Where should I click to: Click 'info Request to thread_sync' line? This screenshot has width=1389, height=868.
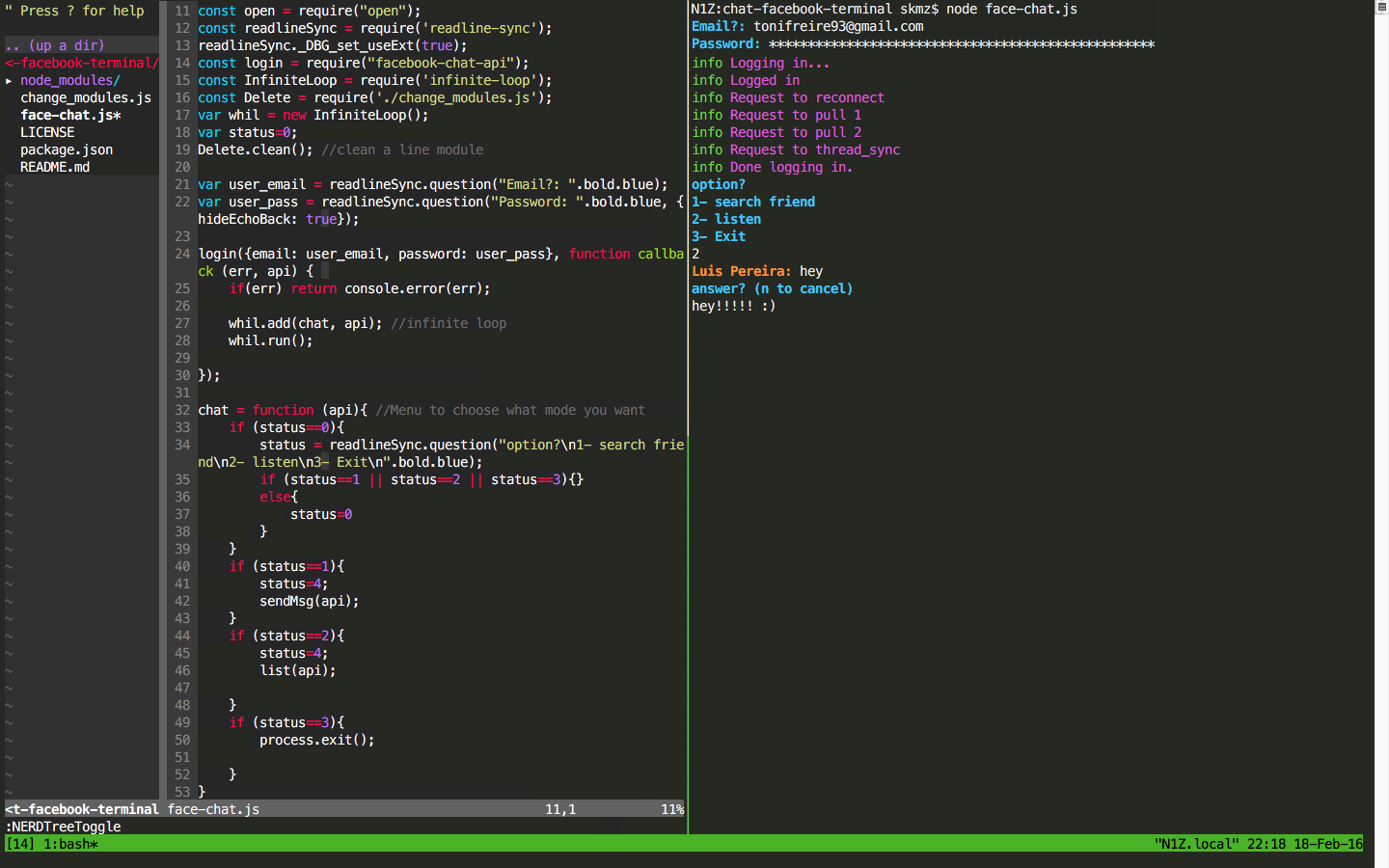tap(796, 149)
